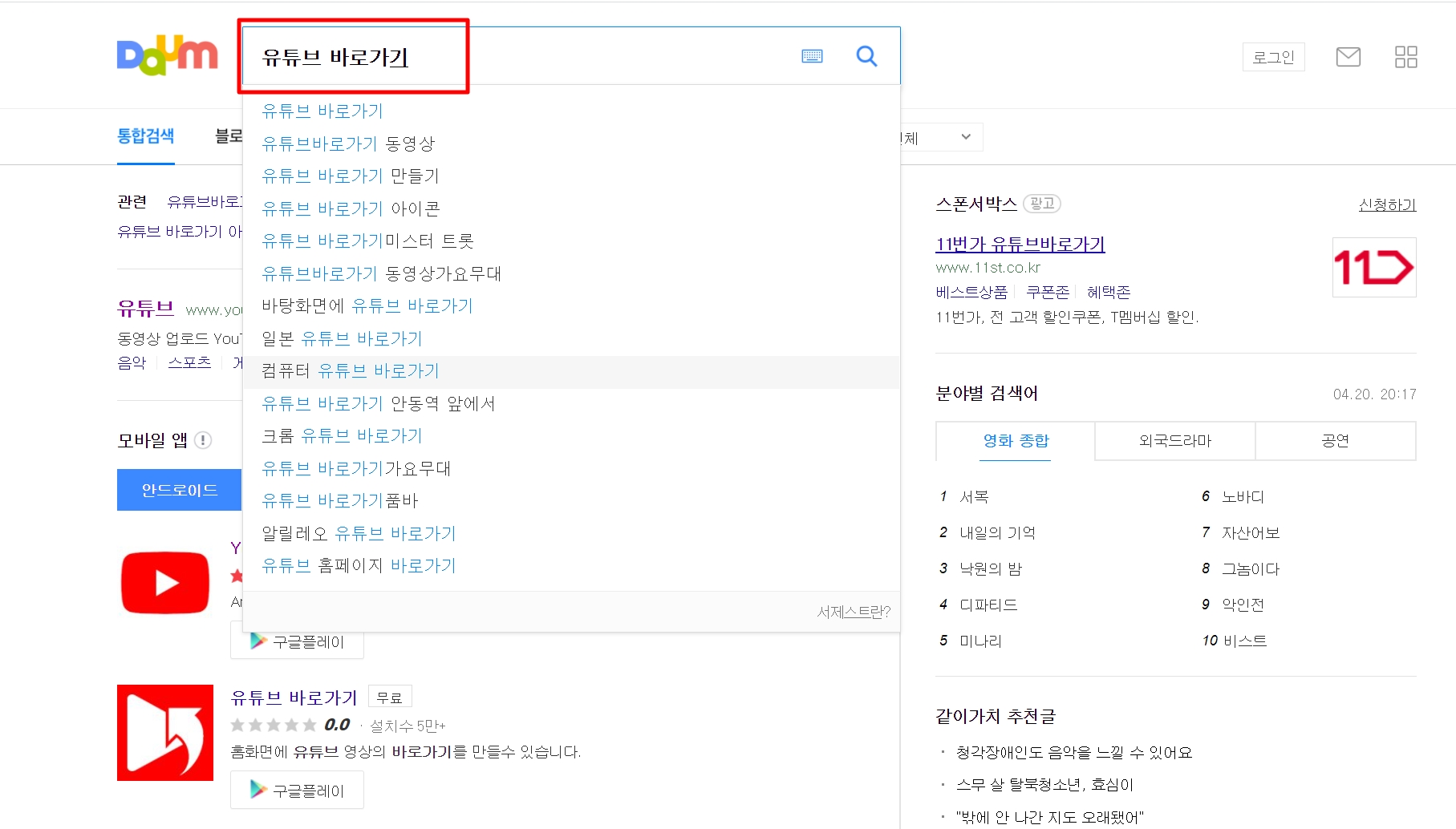Open the virtual keyboard icon in search bar
This screenshot has width=1456, height=829.
pos(812,56)
